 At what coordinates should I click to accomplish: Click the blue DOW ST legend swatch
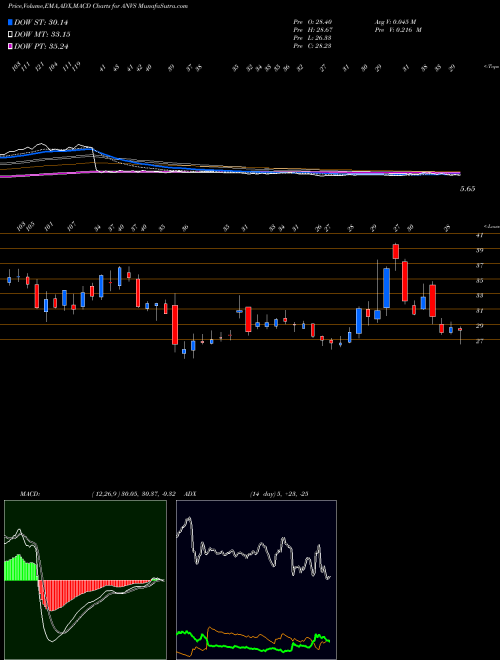pyautogui.click(x=10, y=22)
